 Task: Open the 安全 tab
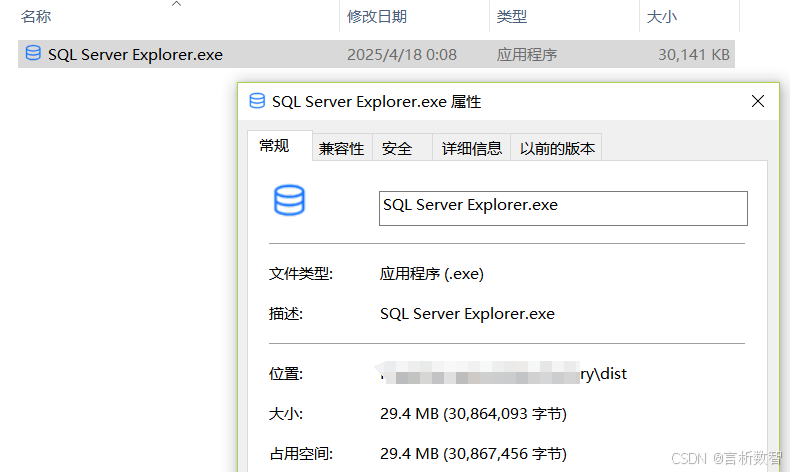click(x=402, y=148)
